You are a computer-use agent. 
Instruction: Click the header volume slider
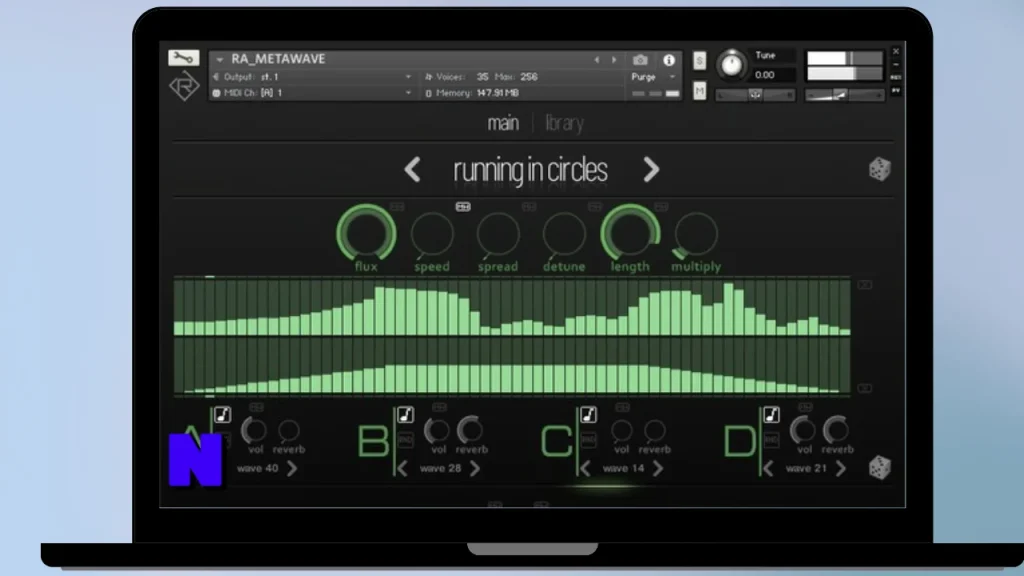[x=844, y=95]
